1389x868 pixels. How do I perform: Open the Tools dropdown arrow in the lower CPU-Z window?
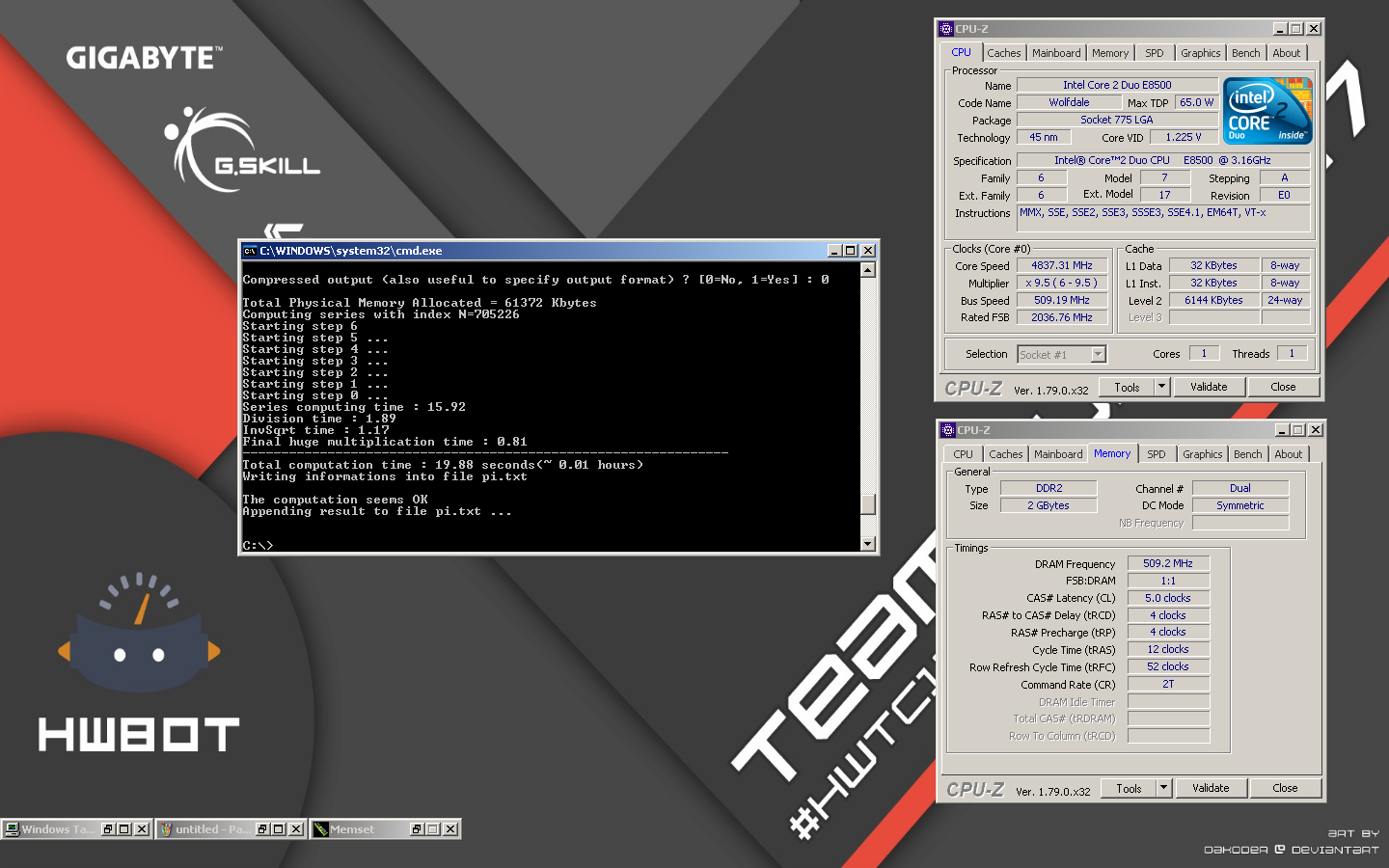[x=1163, y=788]
